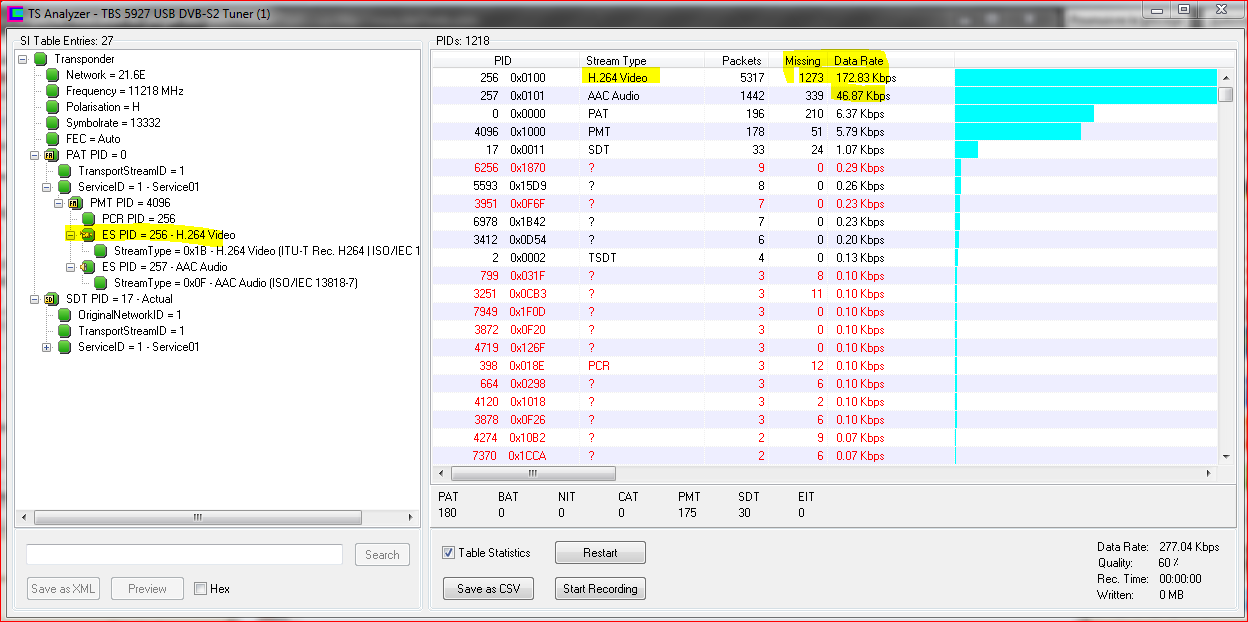The image size is (1248, 622).
Task: Click the H.264 Video ES stream icon
Action: point(88,235)
